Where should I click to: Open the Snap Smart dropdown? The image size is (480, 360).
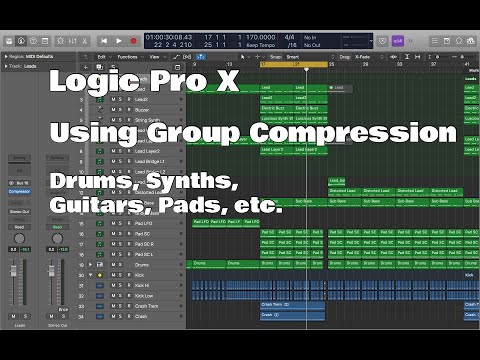310,57
